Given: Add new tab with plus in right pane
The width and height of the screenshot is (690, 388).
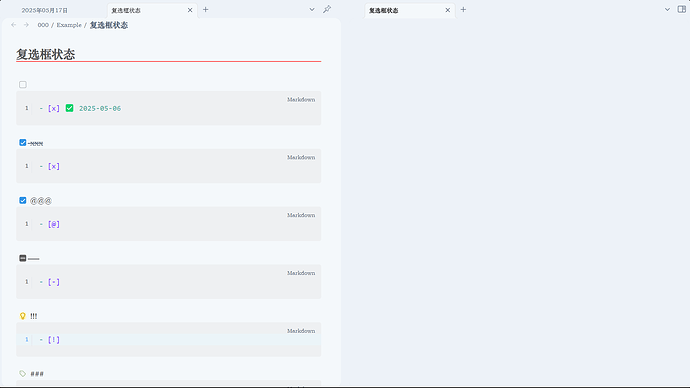Looking at the screenshot, I should coord(463,10).
